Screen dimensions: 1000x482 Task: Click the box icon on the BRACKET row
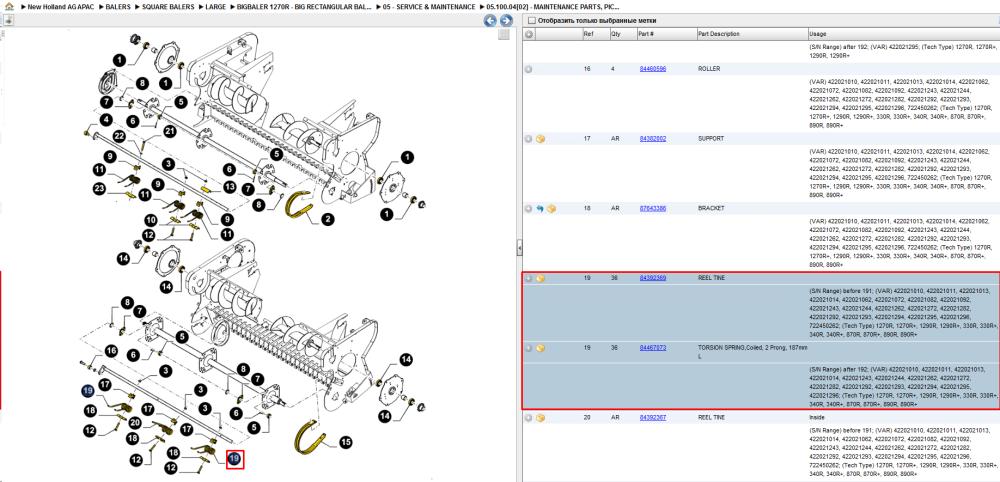click(x=552, y=208)
